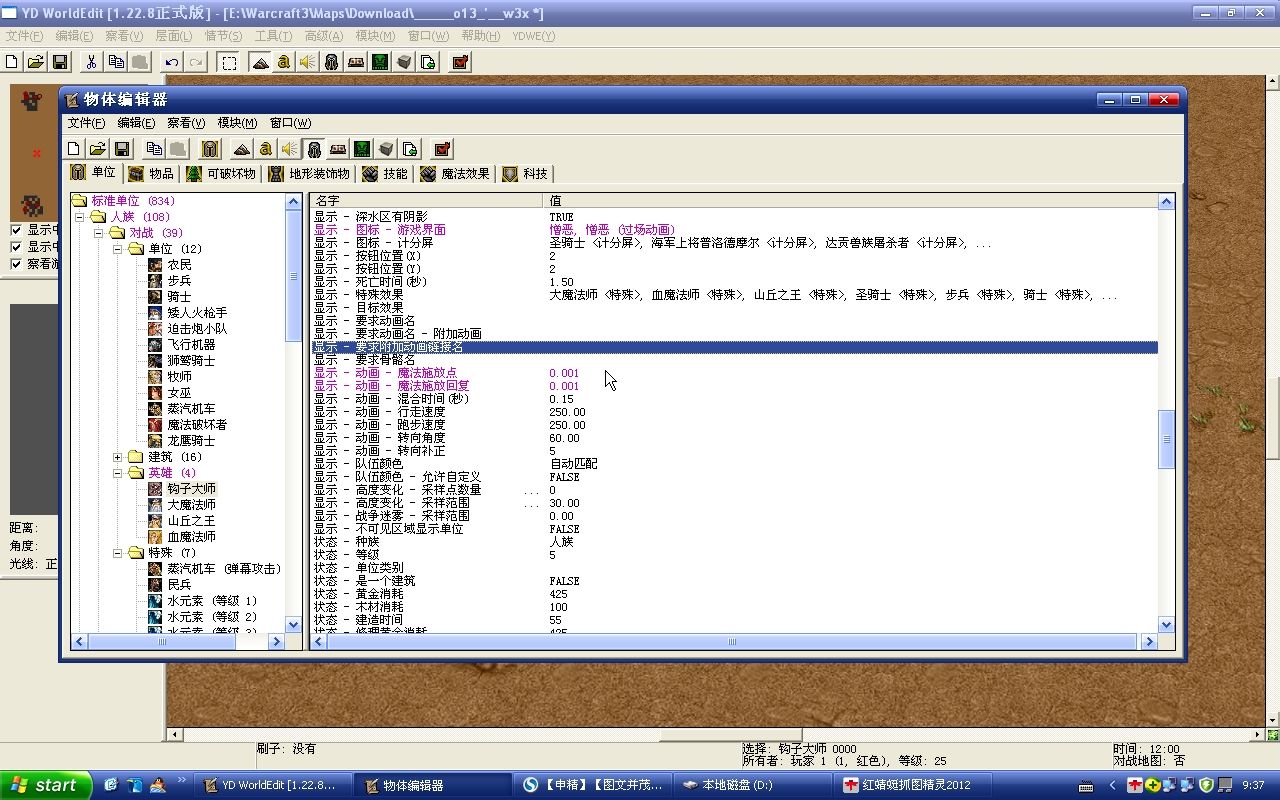Click Test Map in the Object Editor toolbar
The height and width of the screenshot is (800, 1280).
coord(442,149)
